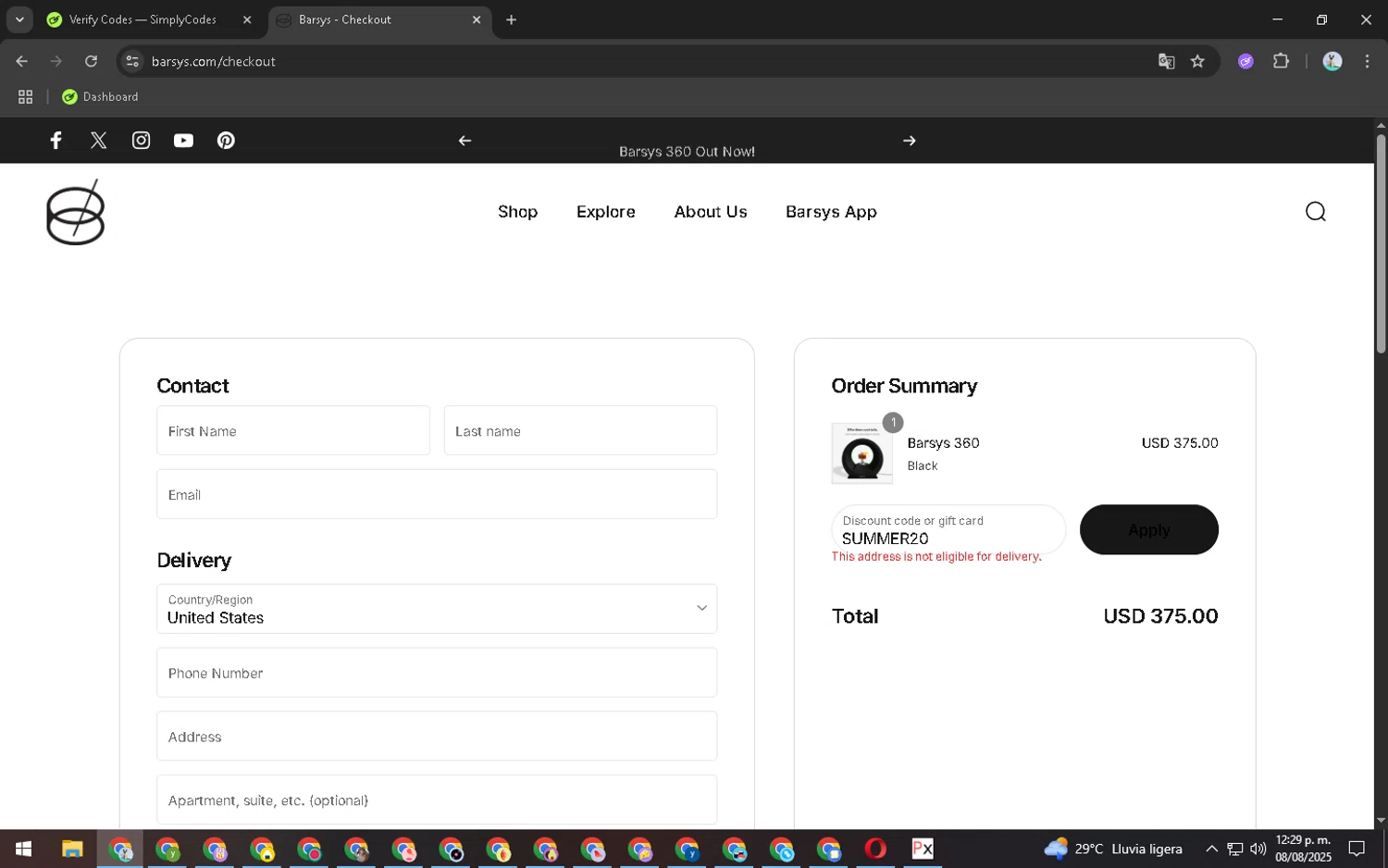Open a new browser tab

click(511, 19)
